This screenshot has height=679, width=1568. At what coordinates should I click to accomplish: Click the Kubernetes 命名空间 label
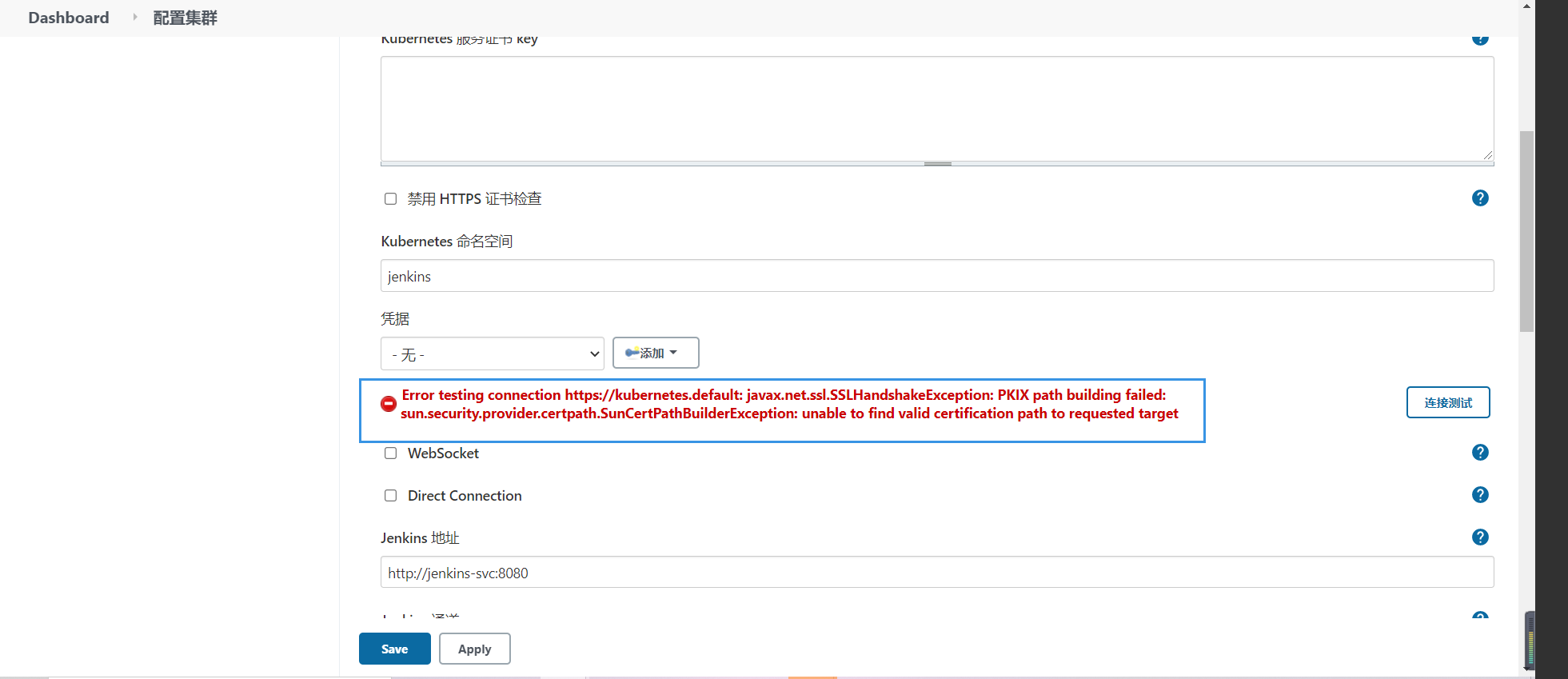(447, 242)
